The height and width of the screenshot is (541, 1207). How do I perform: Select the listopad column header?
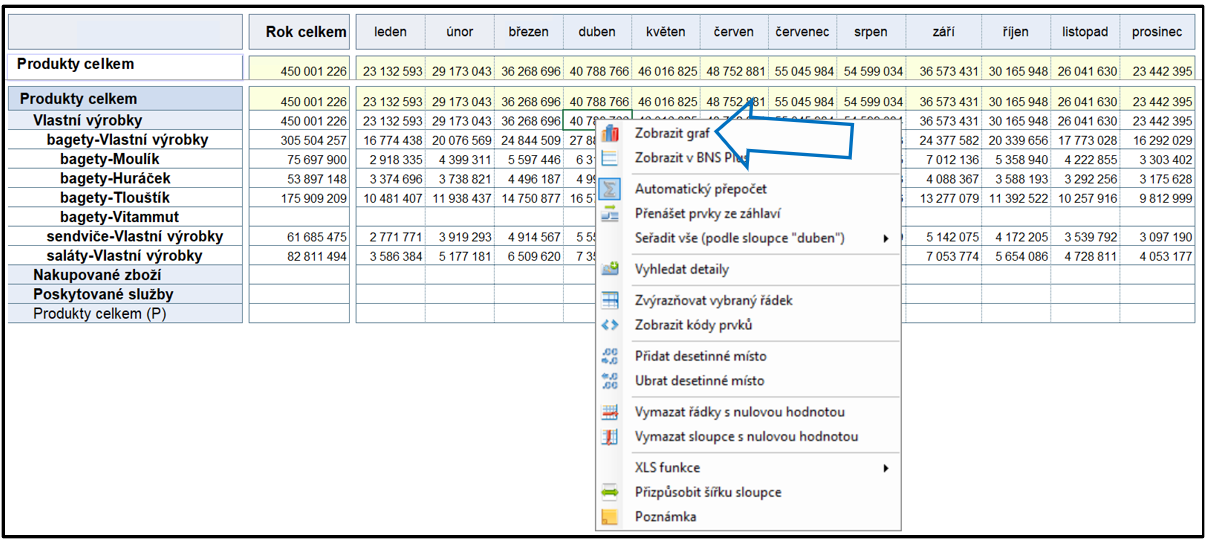click(1085, 32)
